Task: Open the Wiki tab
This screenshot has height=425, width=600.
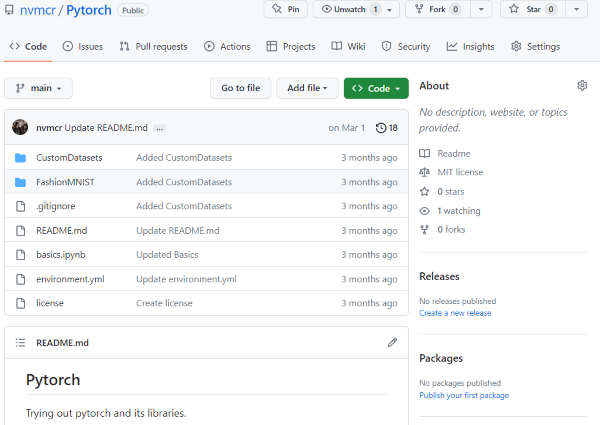Action: pos(348,47)
